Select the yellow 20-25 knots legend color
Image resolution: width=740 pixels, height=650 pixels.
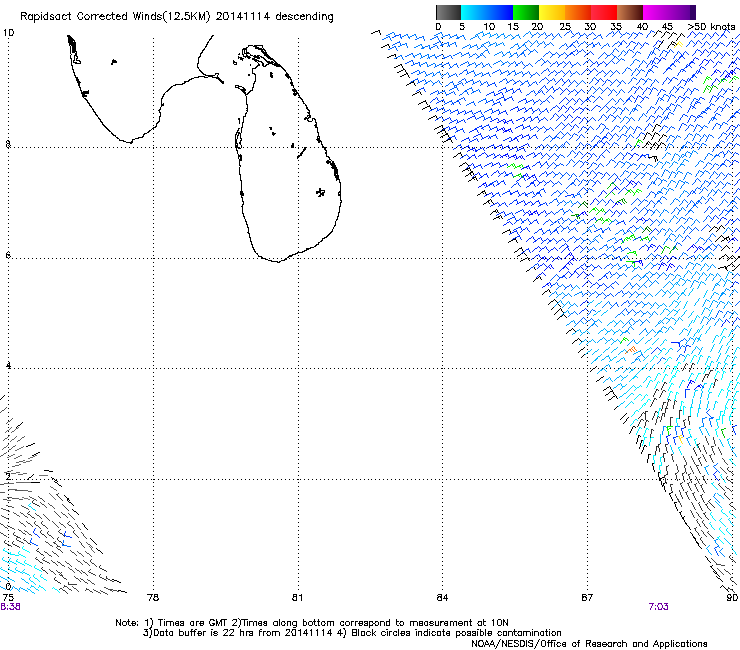(552, 12)
